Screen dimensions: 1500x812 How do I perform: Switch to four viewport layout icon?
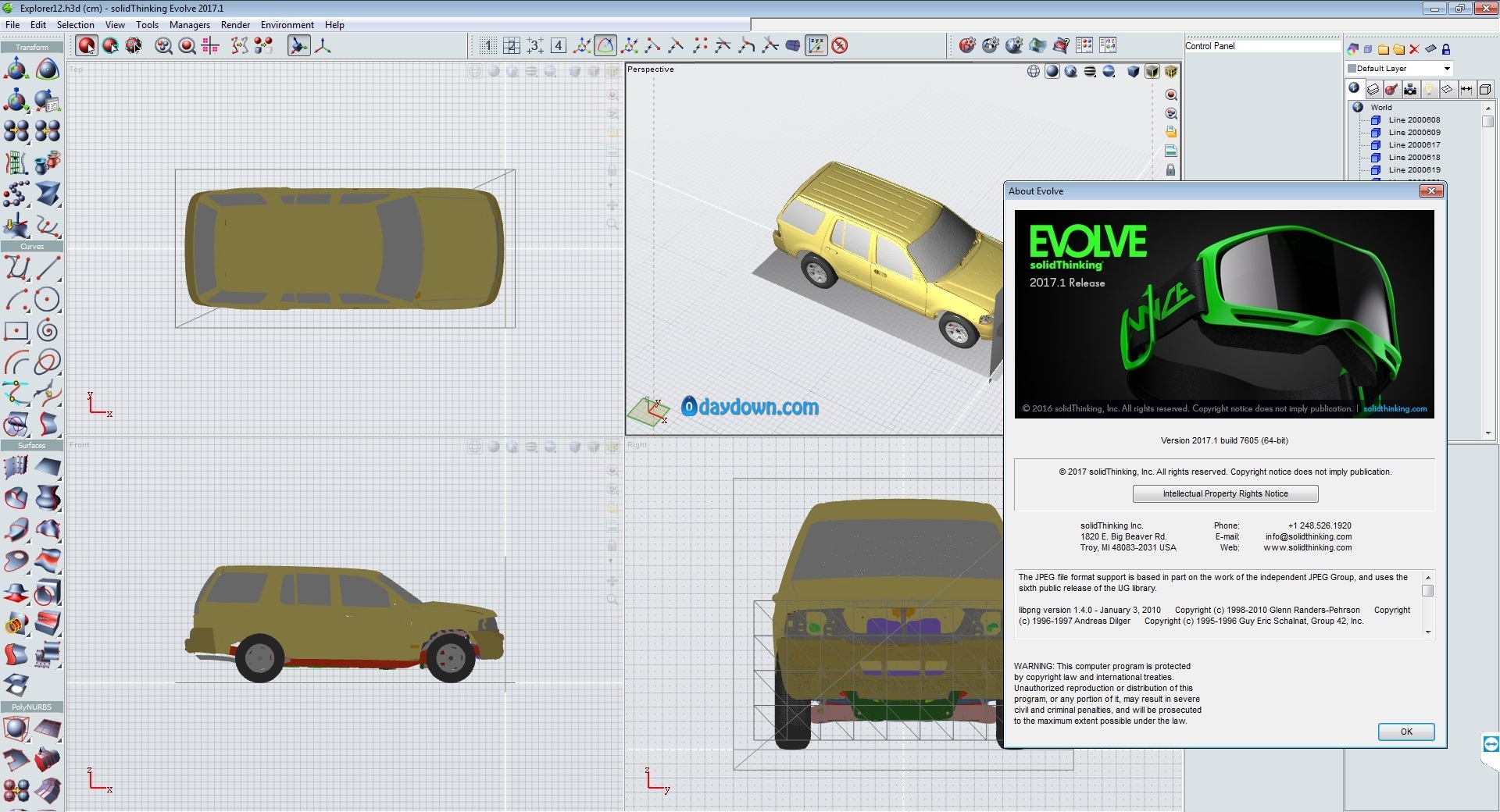pos(558,46)
